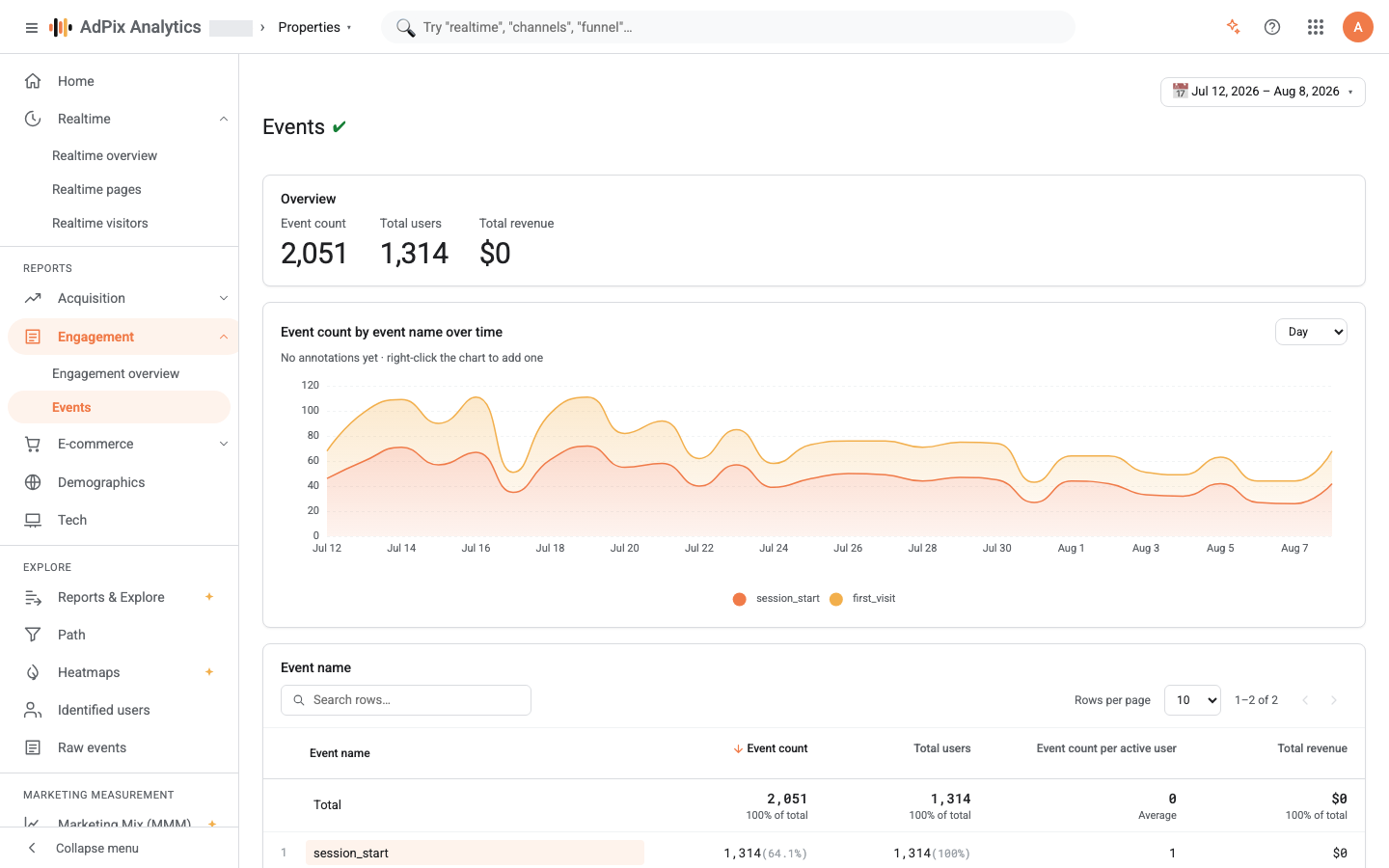Click the top search bar field

(728, 27)
